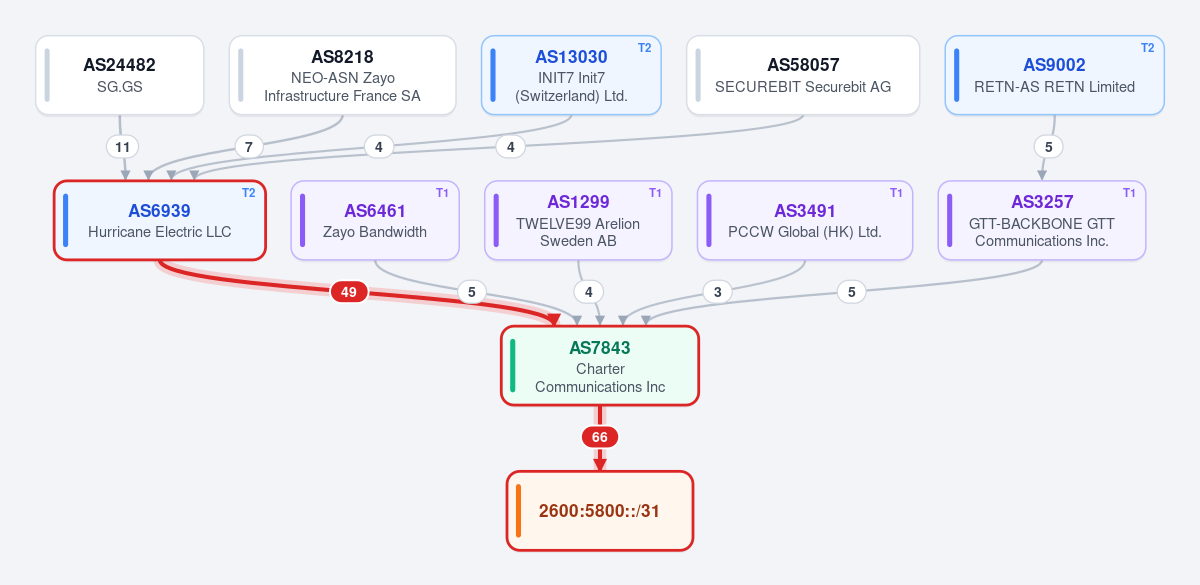
Task: Click the 7 path count badge
Action: (x=249, y=147)
